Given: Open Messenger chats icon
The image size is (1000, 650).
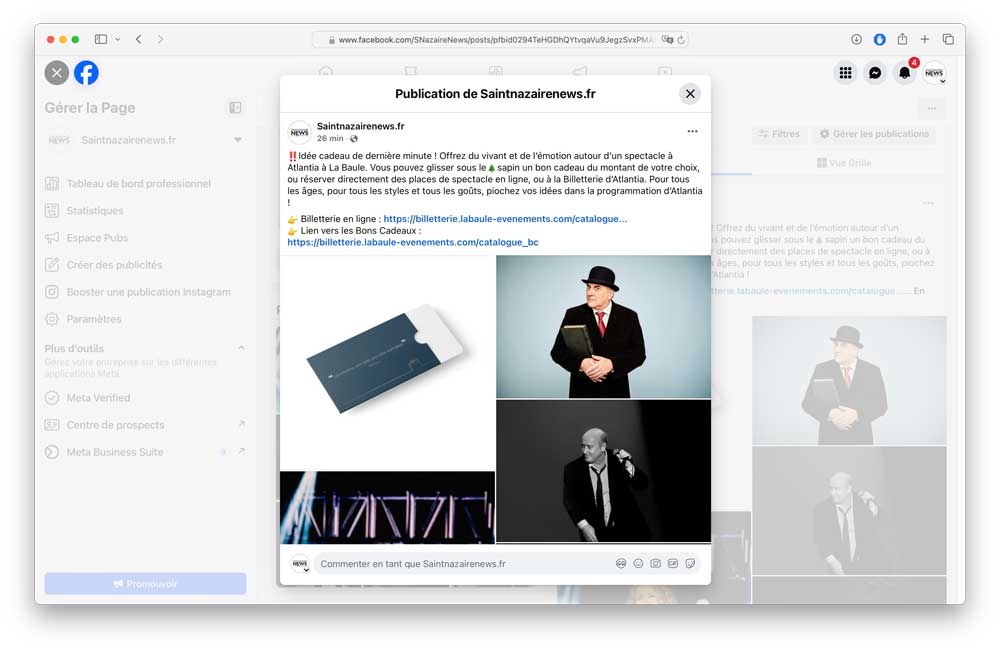Looking at the screenshot, I should tap(875, 72).
